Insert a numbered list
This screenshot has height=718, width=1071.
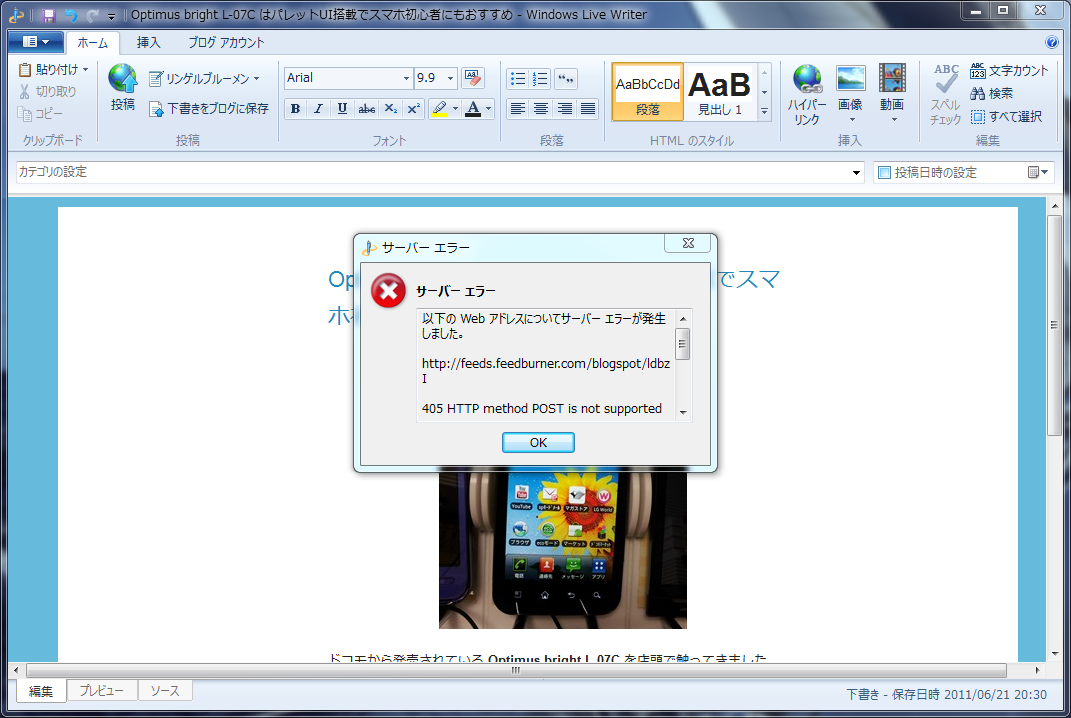click(540, 79)
